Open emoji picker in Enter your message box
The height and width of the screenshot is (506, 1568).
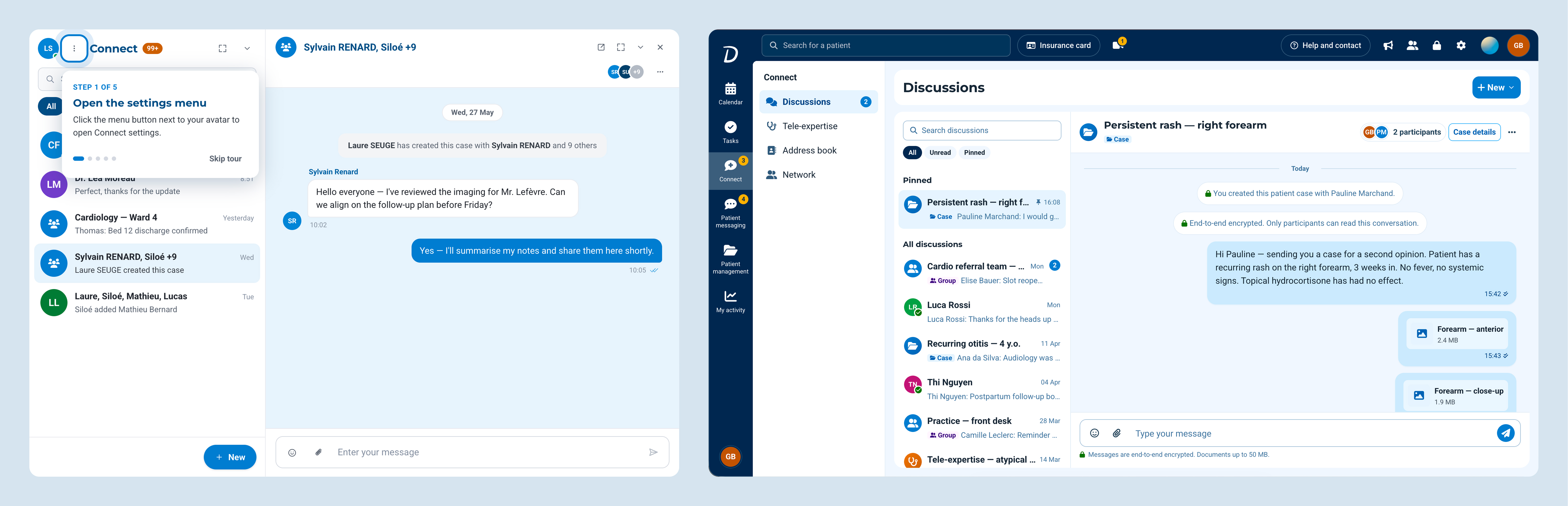click(x=292, y=452)
